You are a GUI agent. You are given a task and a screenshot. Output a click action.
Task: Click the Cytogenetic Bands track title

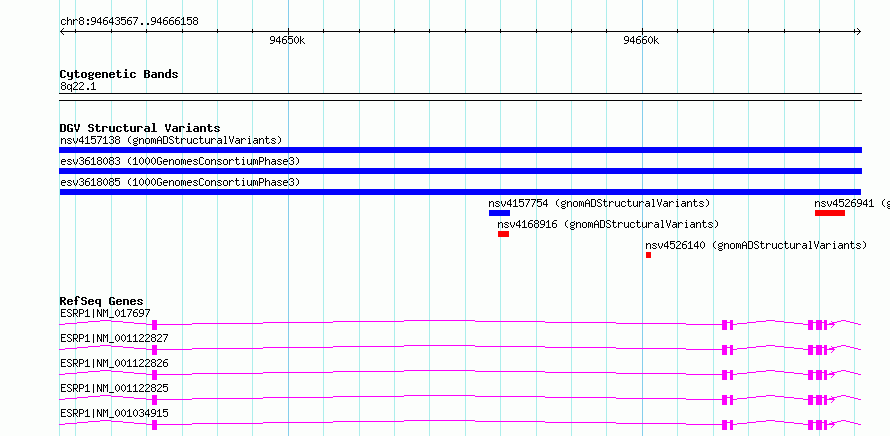tap(119, 74)
